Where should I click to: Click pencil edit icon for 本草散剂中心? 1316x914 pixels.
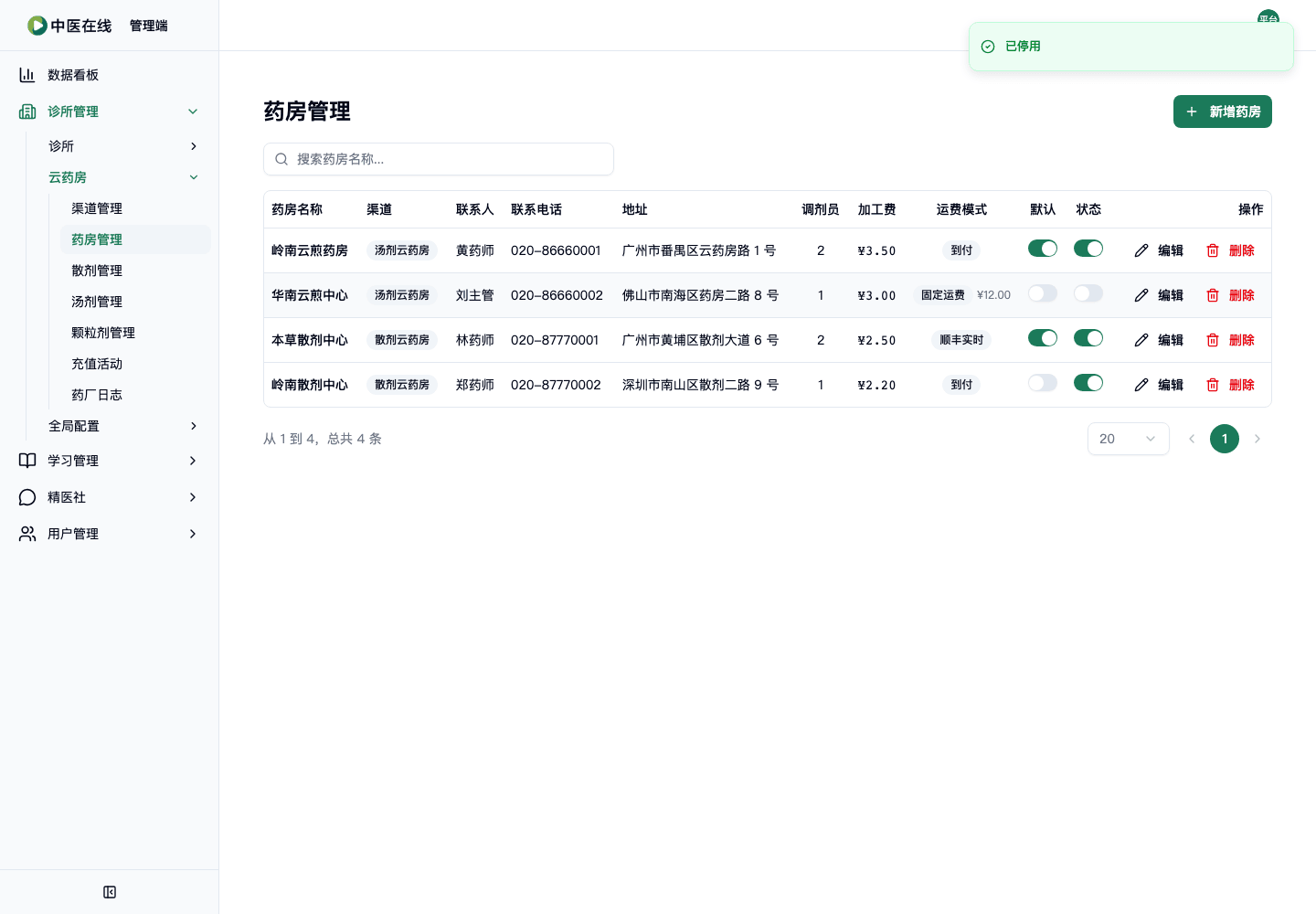click(x=1141, y=340)
